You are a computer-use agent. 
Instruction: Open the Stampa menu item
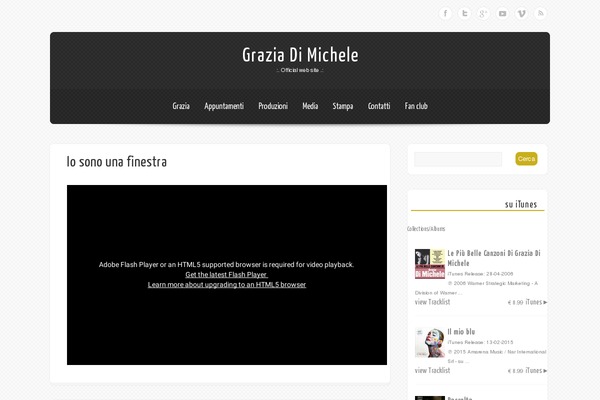(x=342, y=106)
